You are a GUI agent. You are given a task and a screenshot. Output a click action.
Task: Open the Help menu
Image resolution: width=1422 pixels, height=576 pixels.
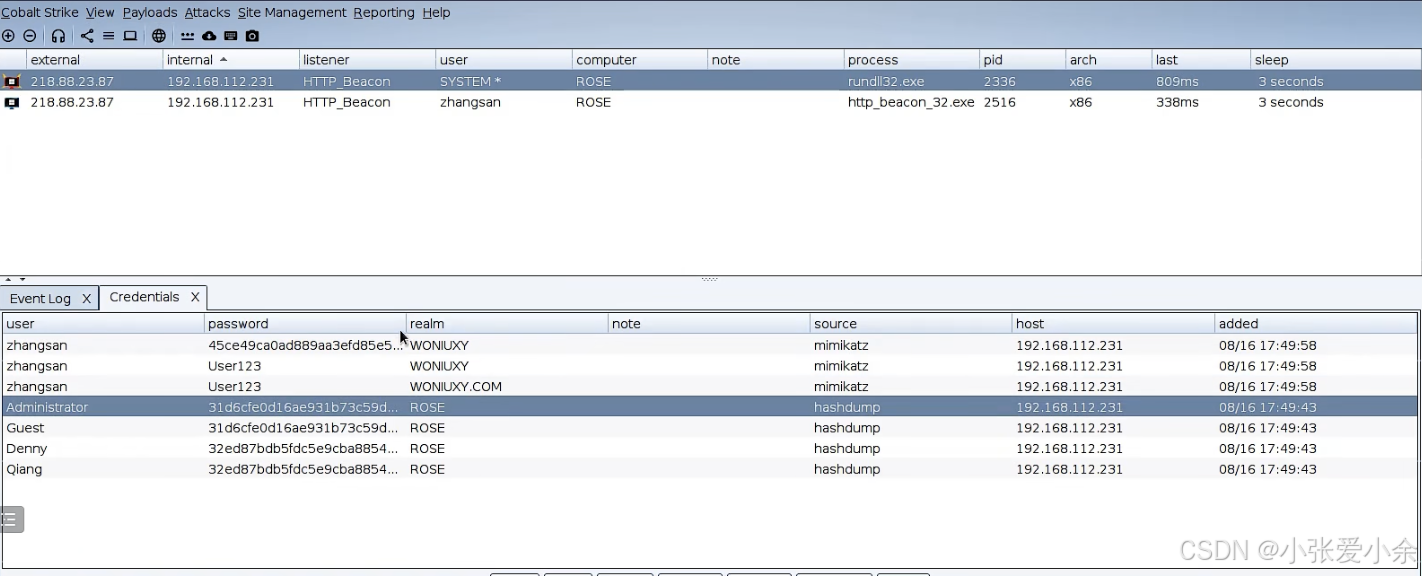coord(436,12)
